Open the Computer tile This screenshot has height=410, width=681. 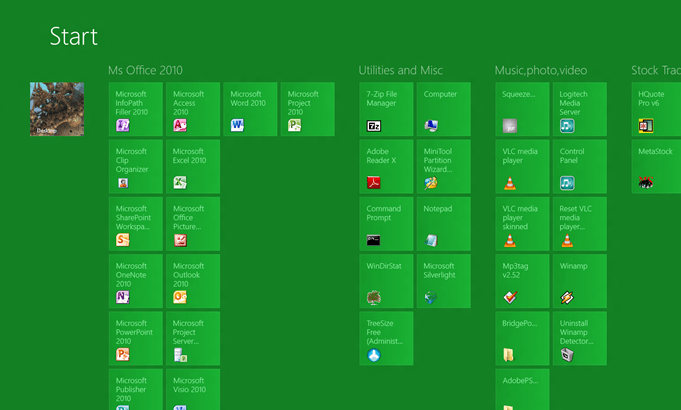coord(443,109)
